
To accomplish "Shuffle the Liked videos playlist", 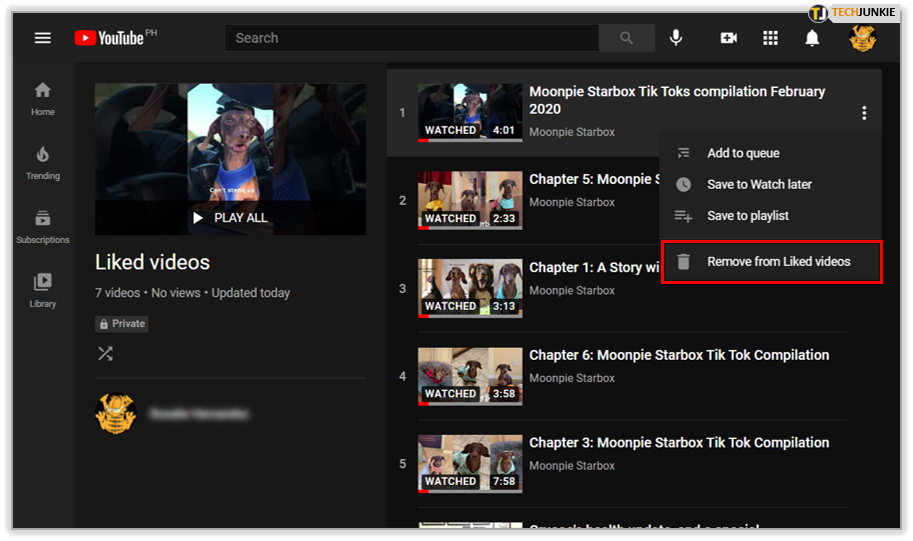I will point(105,353).
